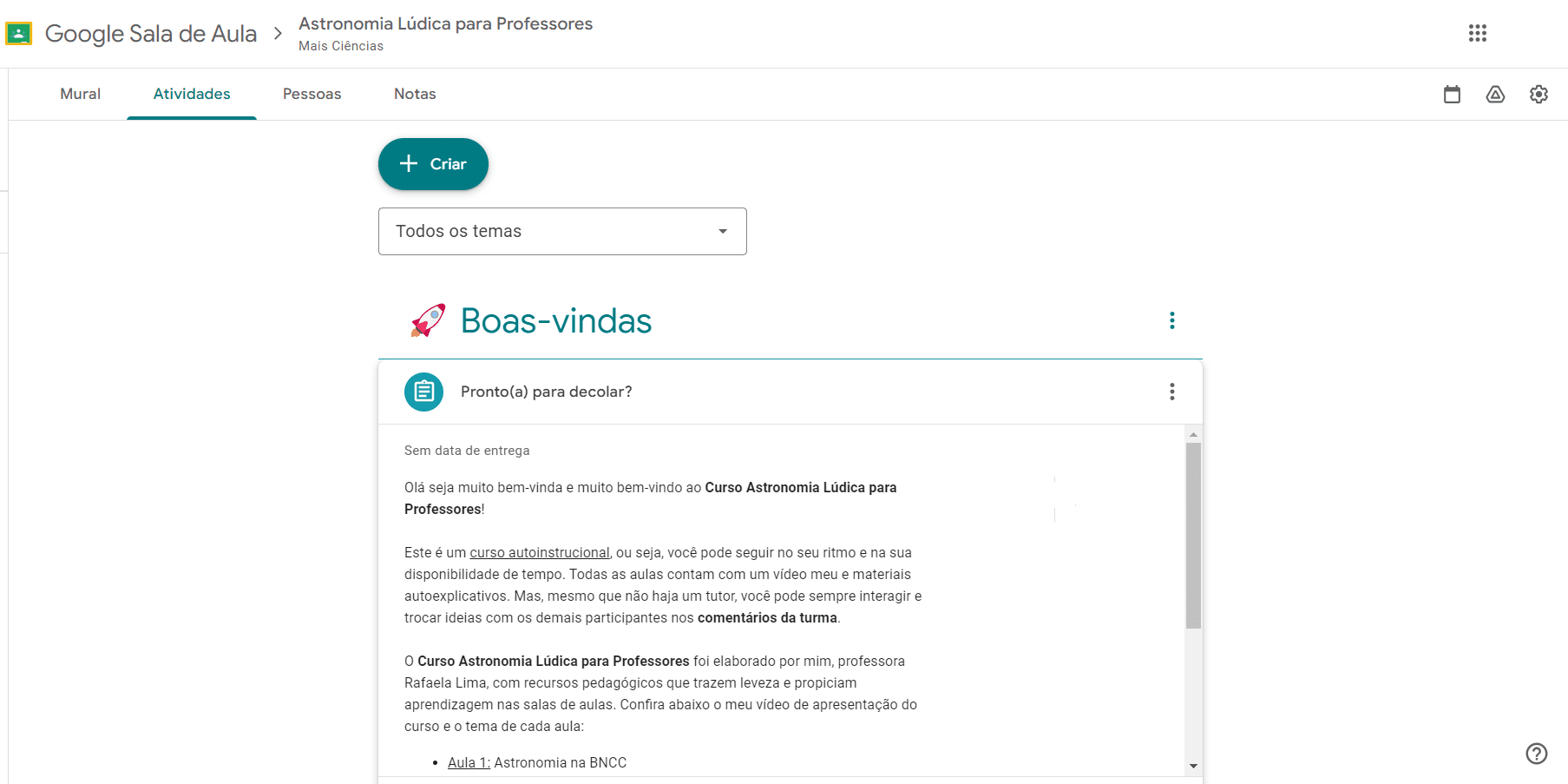Open the Google apps grid icon
1568x784 pixels.
point(1477,33)
